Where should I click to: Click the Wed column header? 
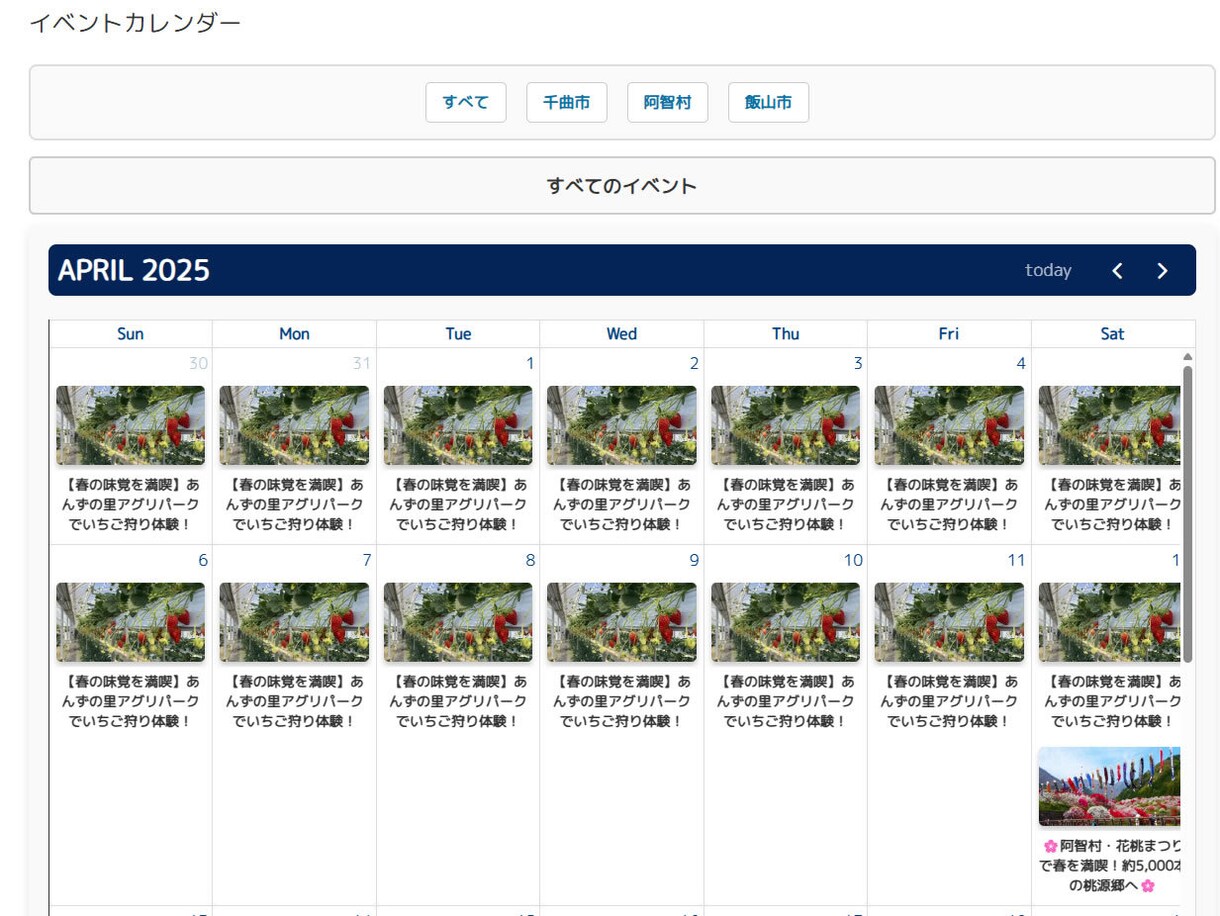tap(622, 334)
